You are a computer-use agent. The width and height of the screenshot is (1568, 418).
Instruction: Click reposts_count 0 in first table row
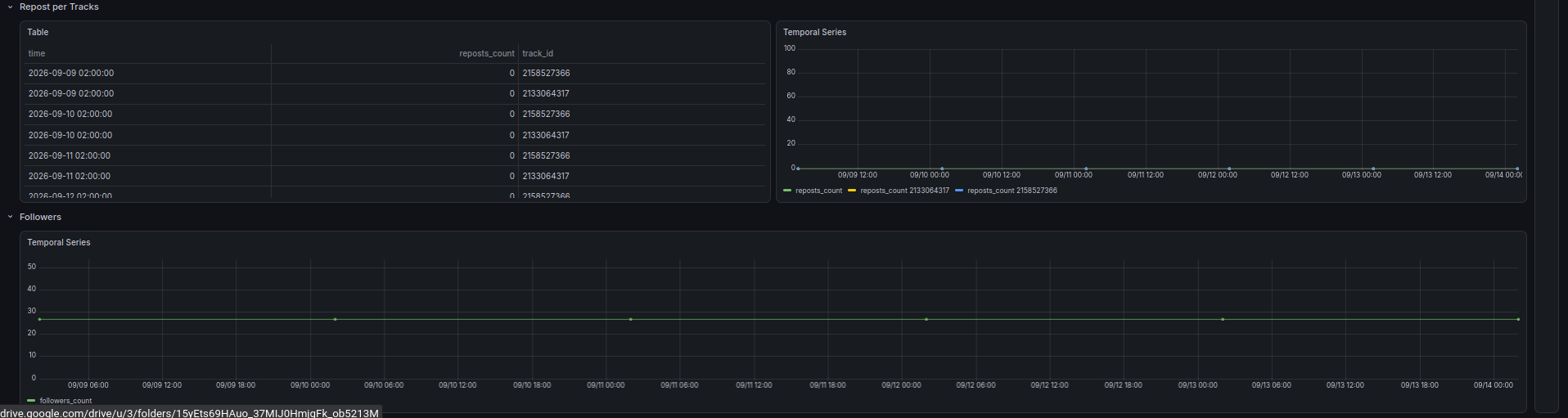512,73
